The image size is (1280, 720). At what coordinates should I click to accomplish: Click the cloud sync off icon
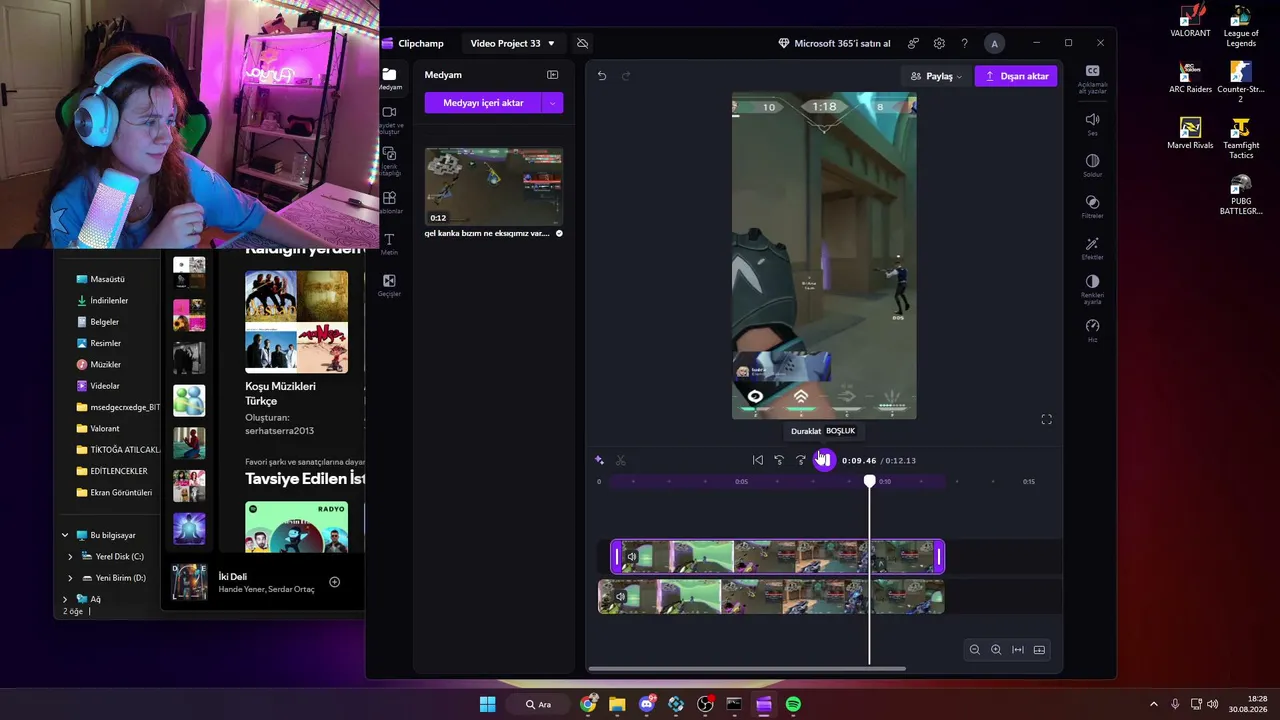pyautogui.click(x=583, y=43)
